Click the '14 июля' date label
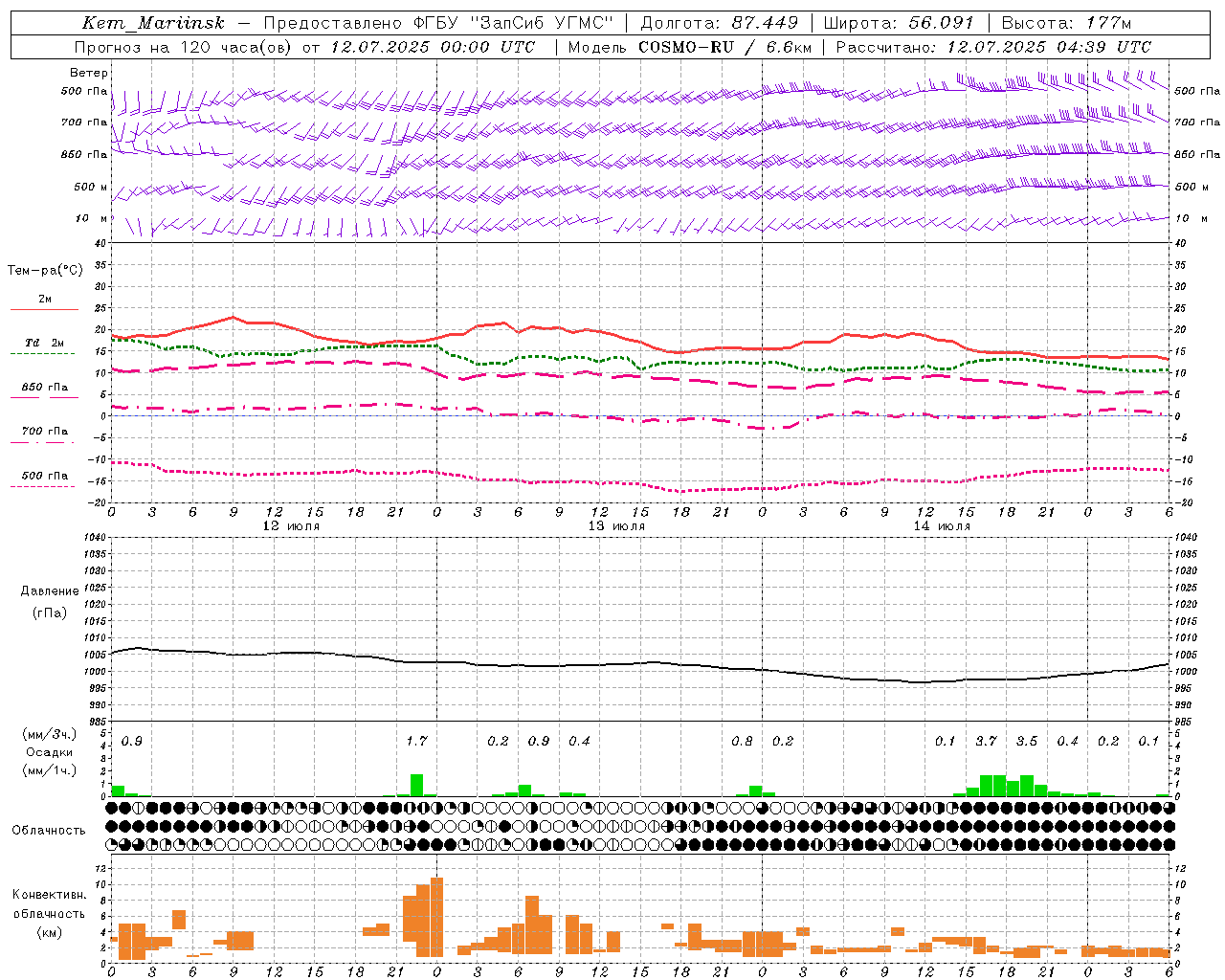 point(942,526)
